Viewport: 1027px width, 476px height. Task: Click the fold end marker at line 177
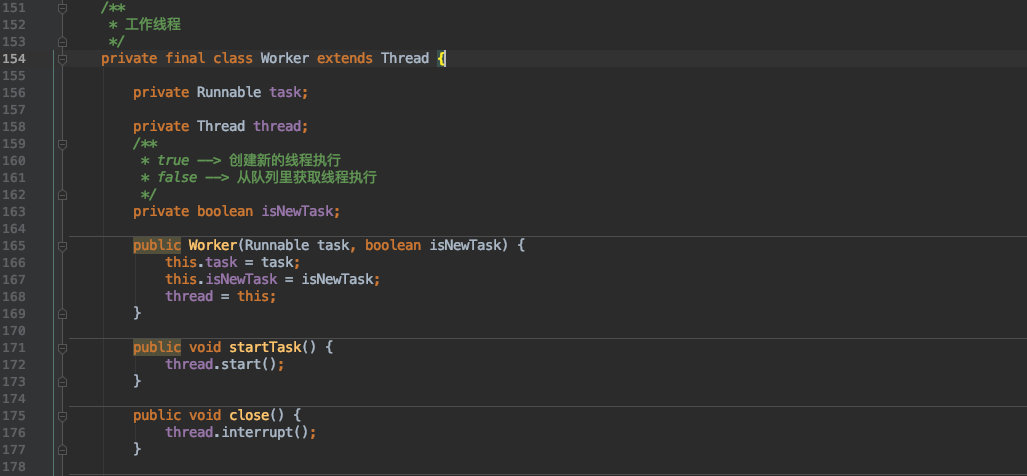62,449
